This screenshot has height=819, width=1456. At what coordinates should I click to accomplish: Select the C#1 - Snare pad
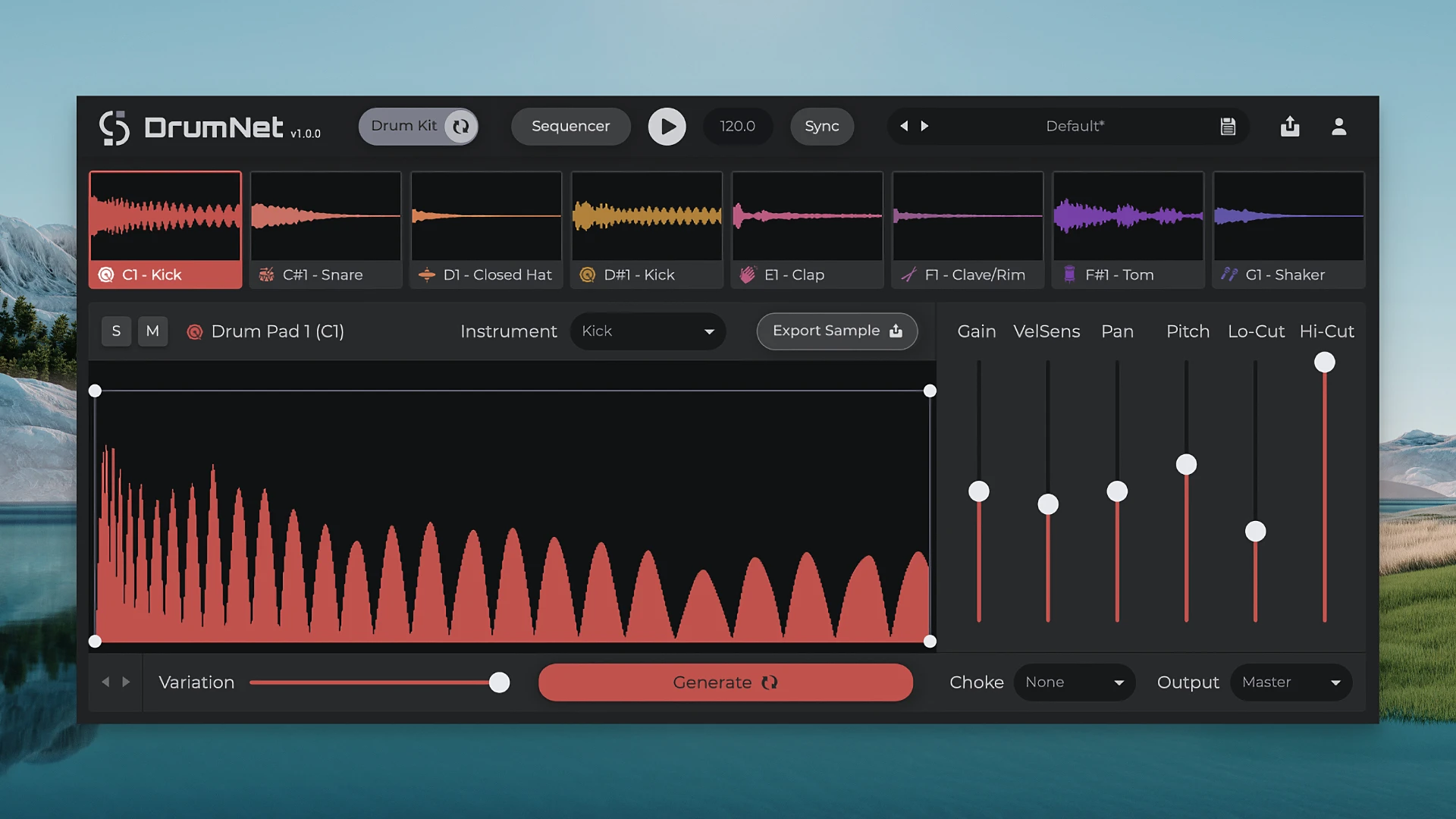coord(326,230)
